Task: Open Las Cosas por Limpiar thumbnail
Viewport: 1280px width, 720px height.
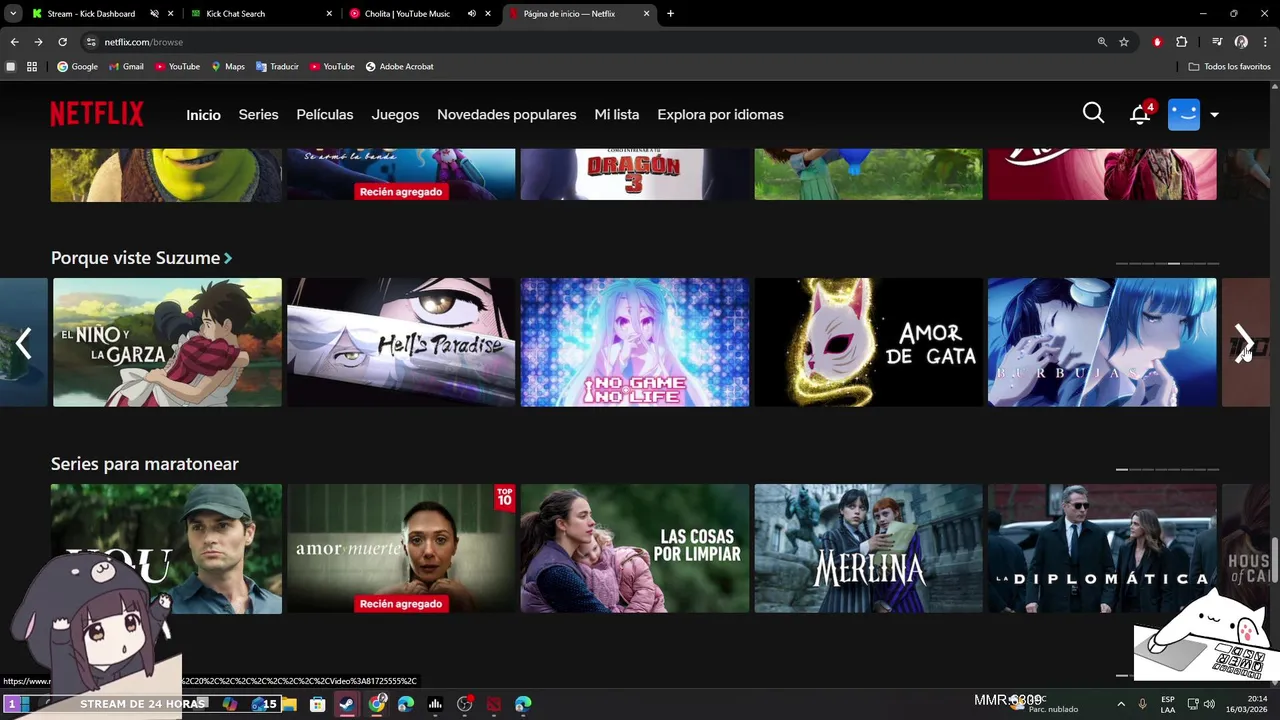Action: point(635,548)
